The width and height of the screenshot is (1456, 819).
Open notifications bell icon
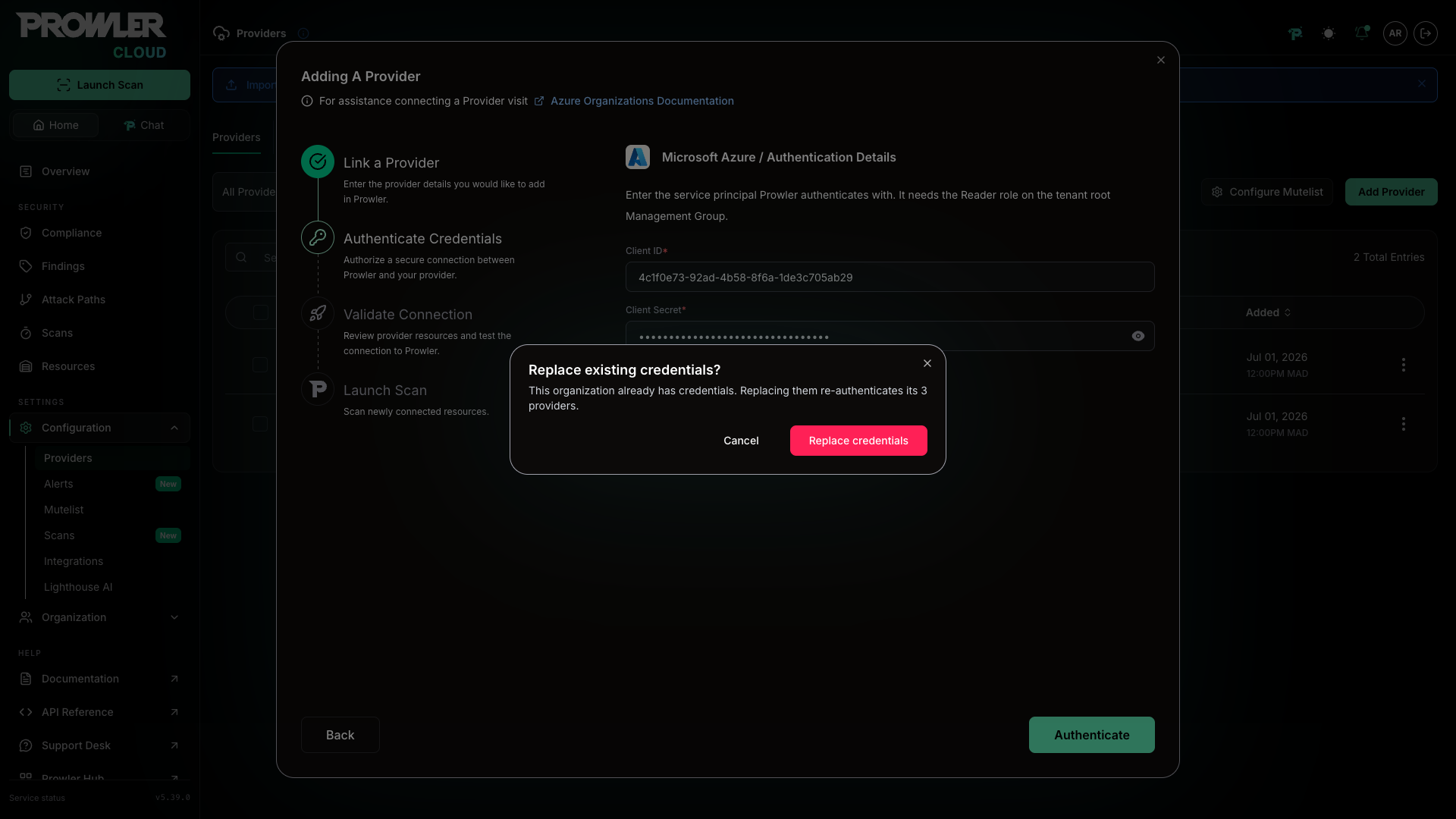tap(1362, 33)
